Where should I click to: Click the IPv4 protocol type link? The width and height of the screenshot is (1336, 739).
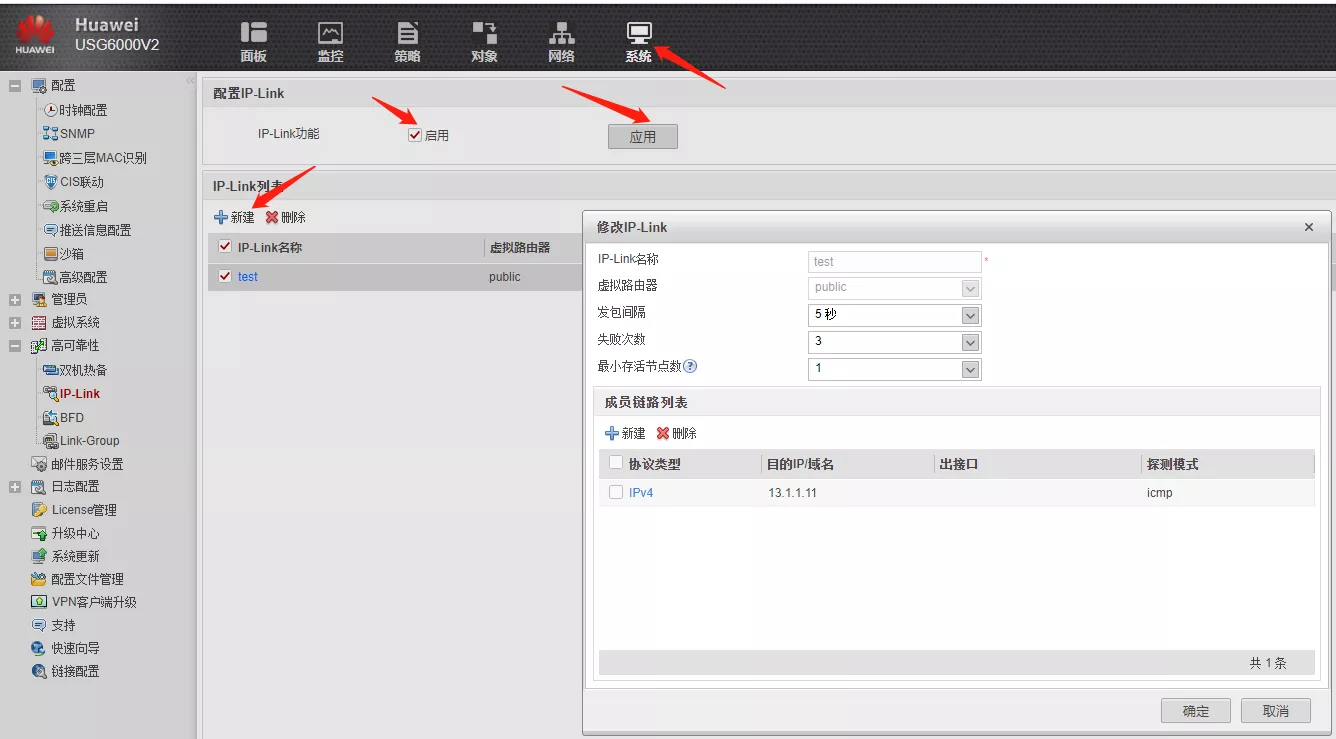point(641,493)
